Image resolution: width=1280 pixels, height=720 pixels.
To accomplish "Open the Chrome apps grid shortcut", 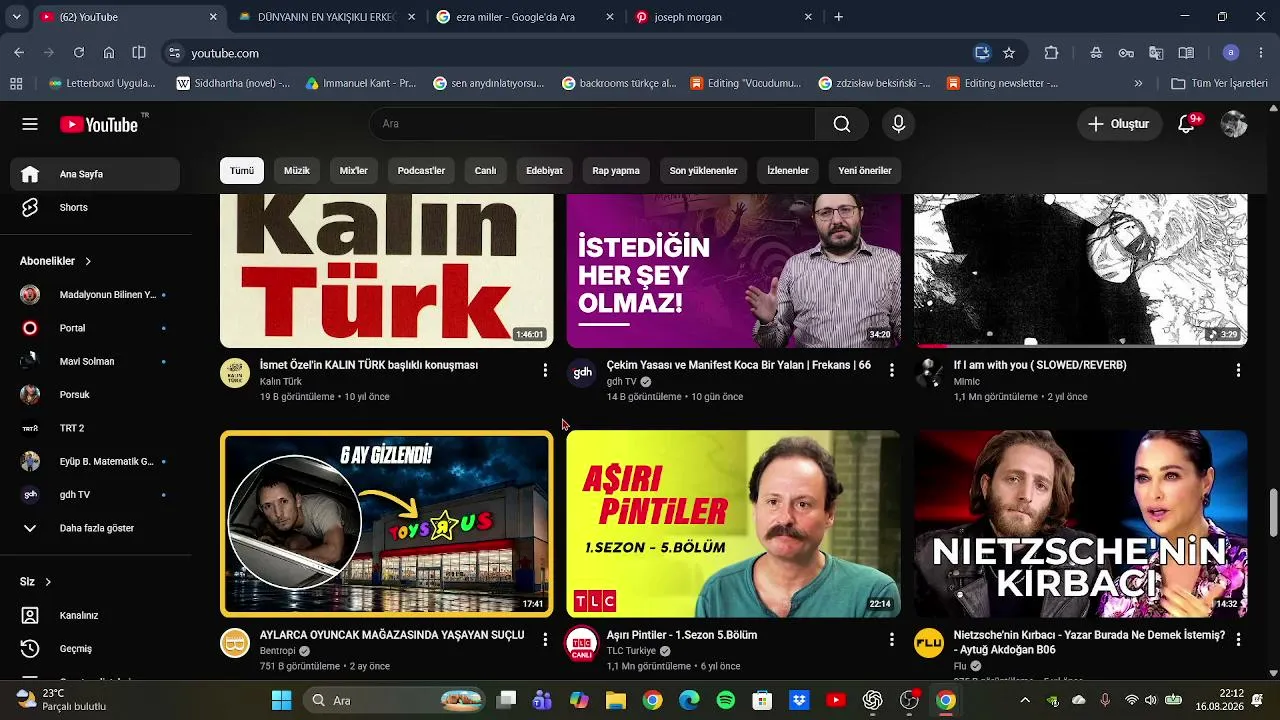I will 16,84.
